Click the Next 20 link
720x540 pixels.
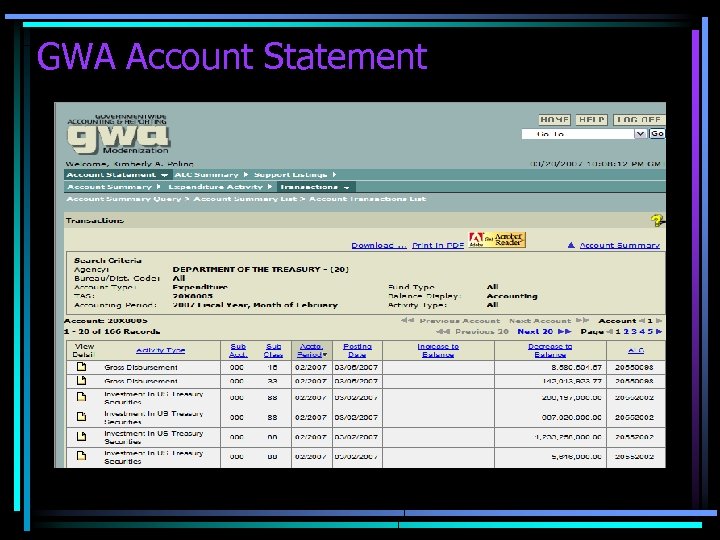tap(535, 332)
